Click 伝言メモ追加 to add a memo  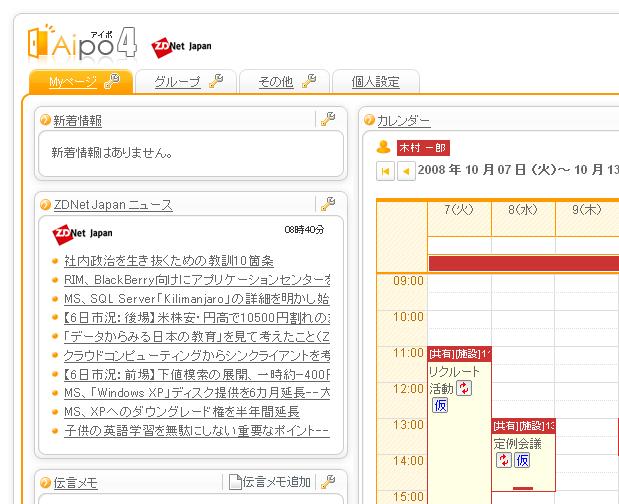point(270,482)
